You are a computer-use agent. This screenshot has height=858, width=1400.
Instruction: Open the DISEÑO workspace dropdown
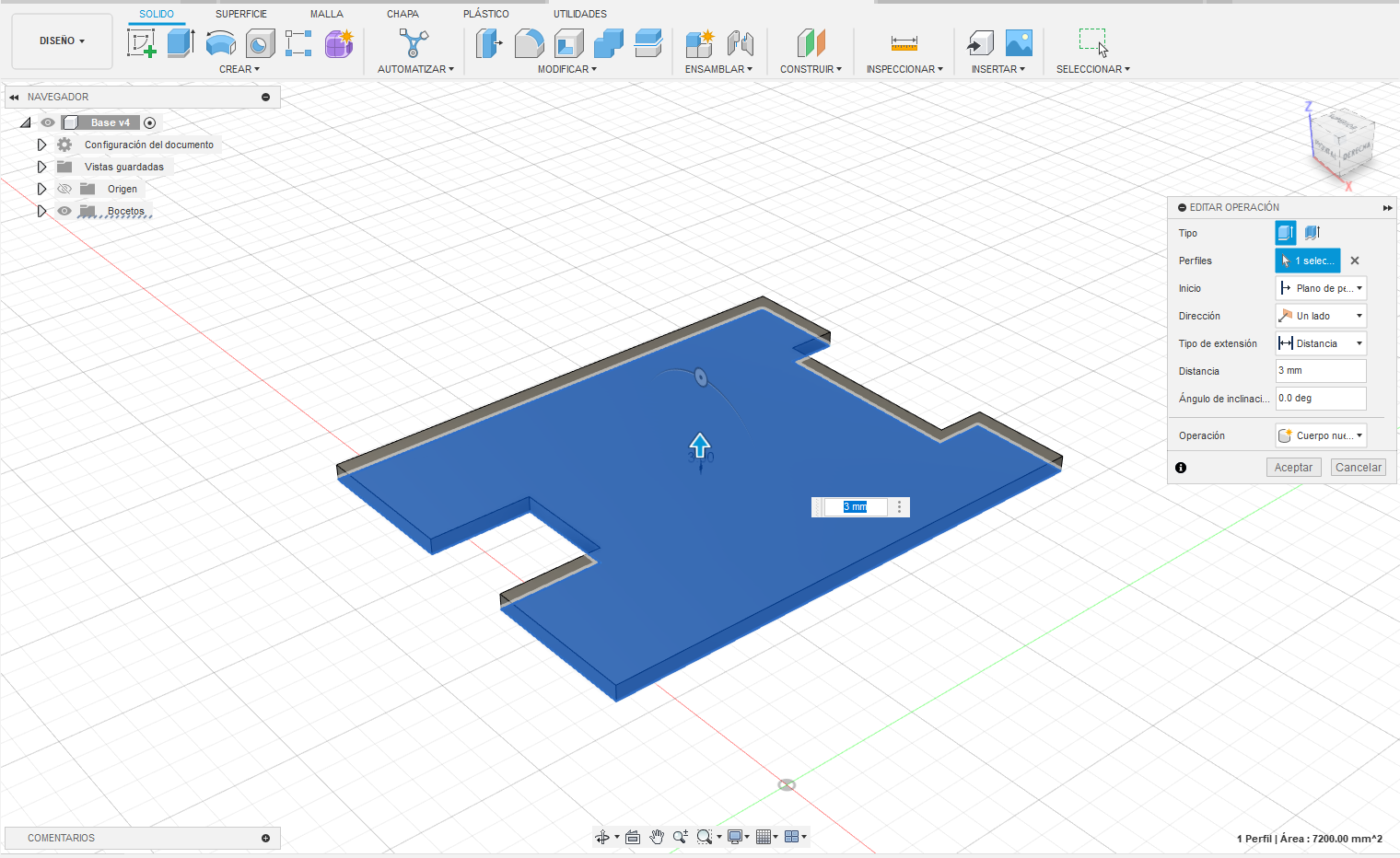(x=62, y=41)
